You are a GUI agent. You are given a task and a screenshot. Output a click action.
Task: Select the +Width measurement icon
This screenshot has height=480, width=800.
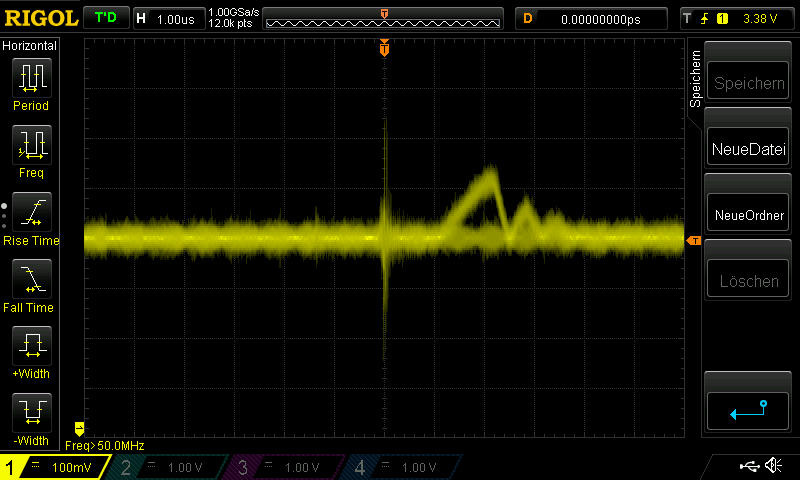point(32,346)
